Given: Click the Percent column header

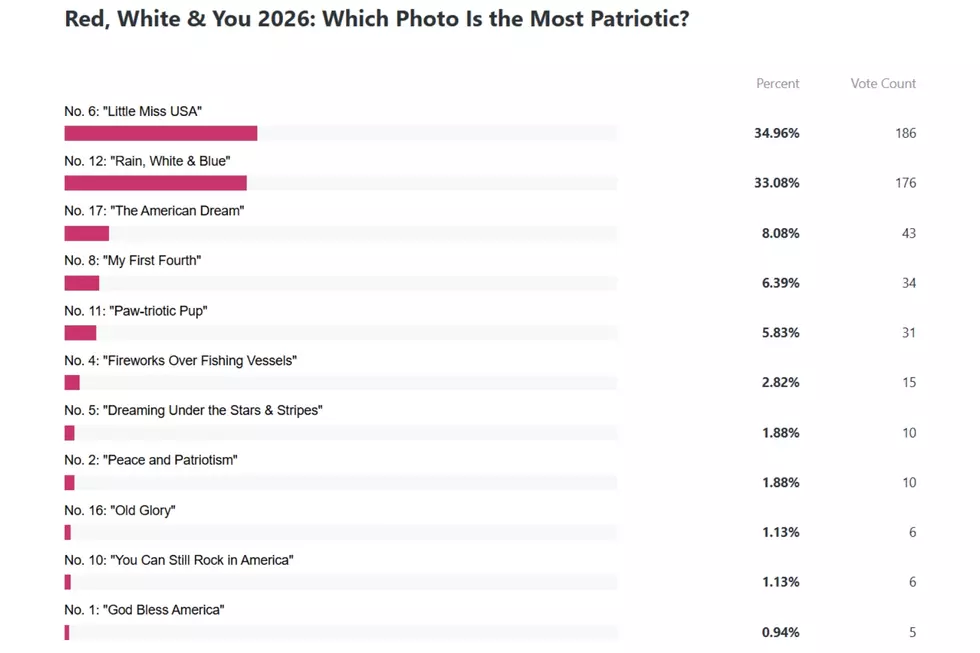Looking at the screenshot, I should [778, 84].
